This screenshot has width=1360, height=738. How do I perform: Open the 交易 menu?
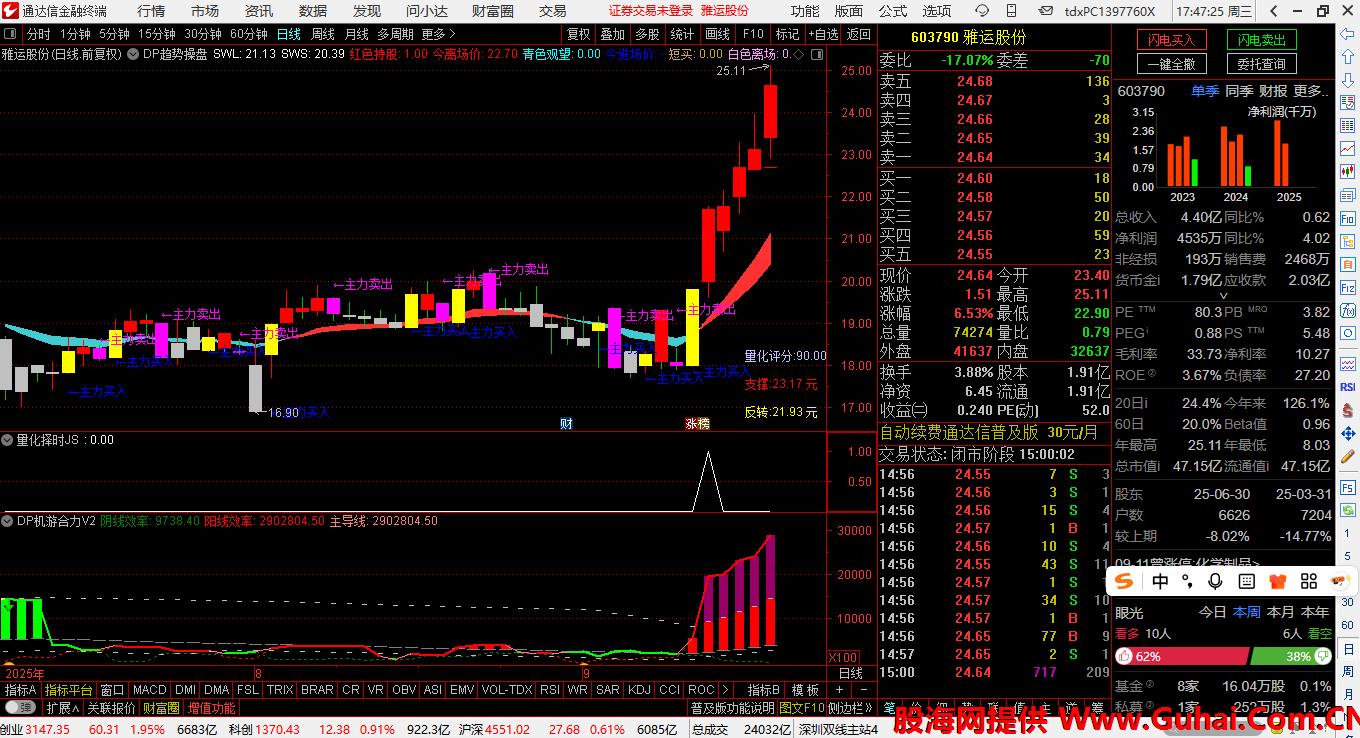(x=553, y=11)
